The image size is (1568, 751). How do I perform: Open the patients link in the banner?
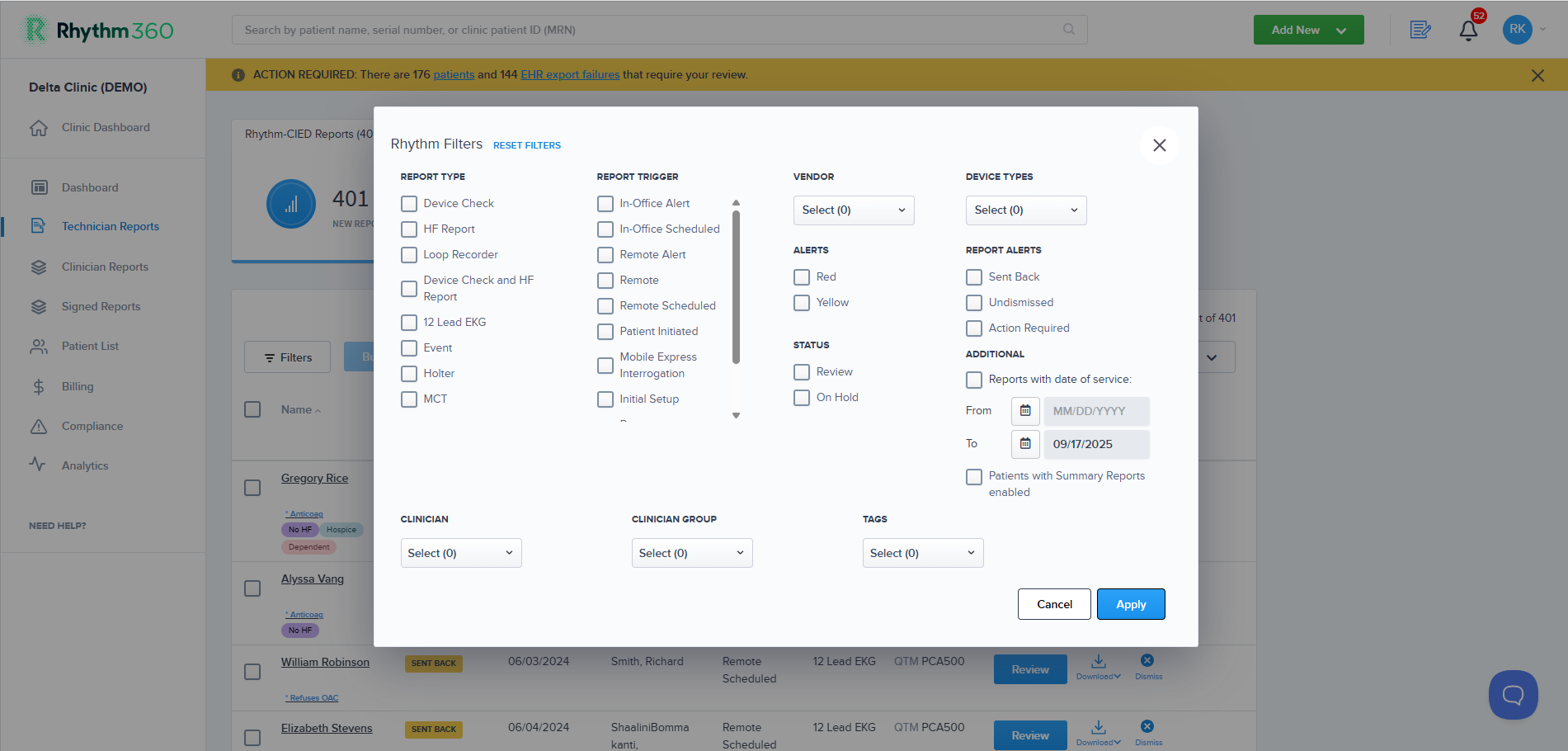coord(454,74)
